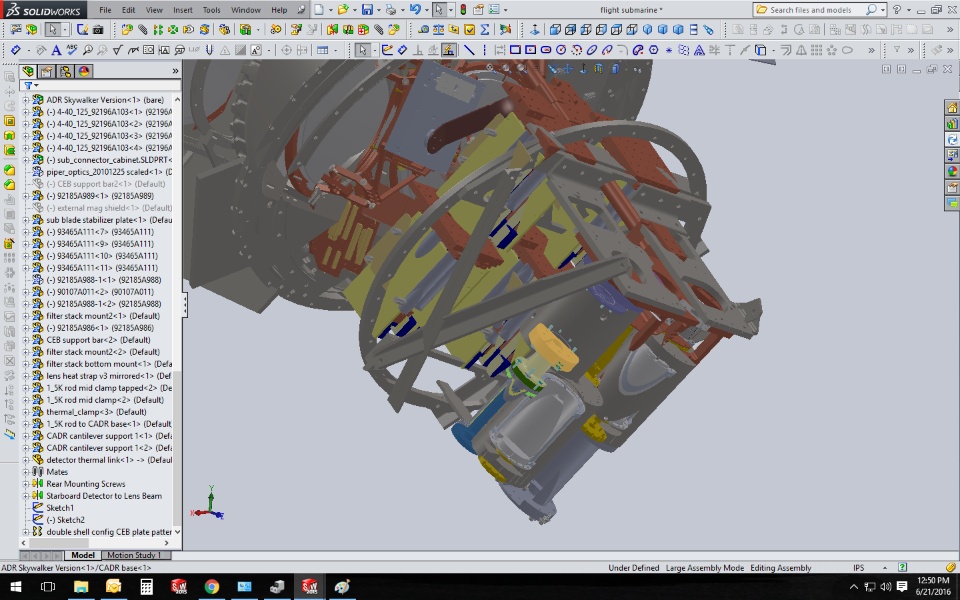The image size is (960, 600).
Task: Switch to the Model tab at the bottom
Action: click(x=83, y=555)
